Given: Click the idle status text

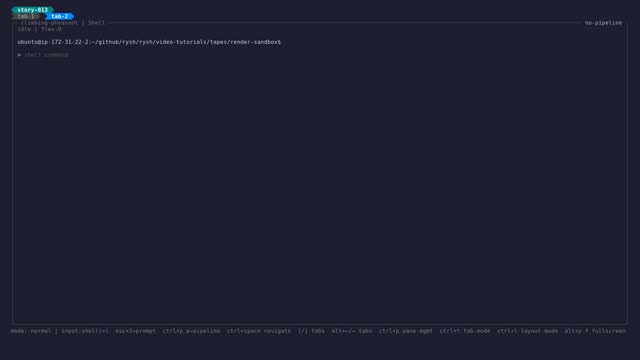Looking at the screenshot, I should pos(24,29).
